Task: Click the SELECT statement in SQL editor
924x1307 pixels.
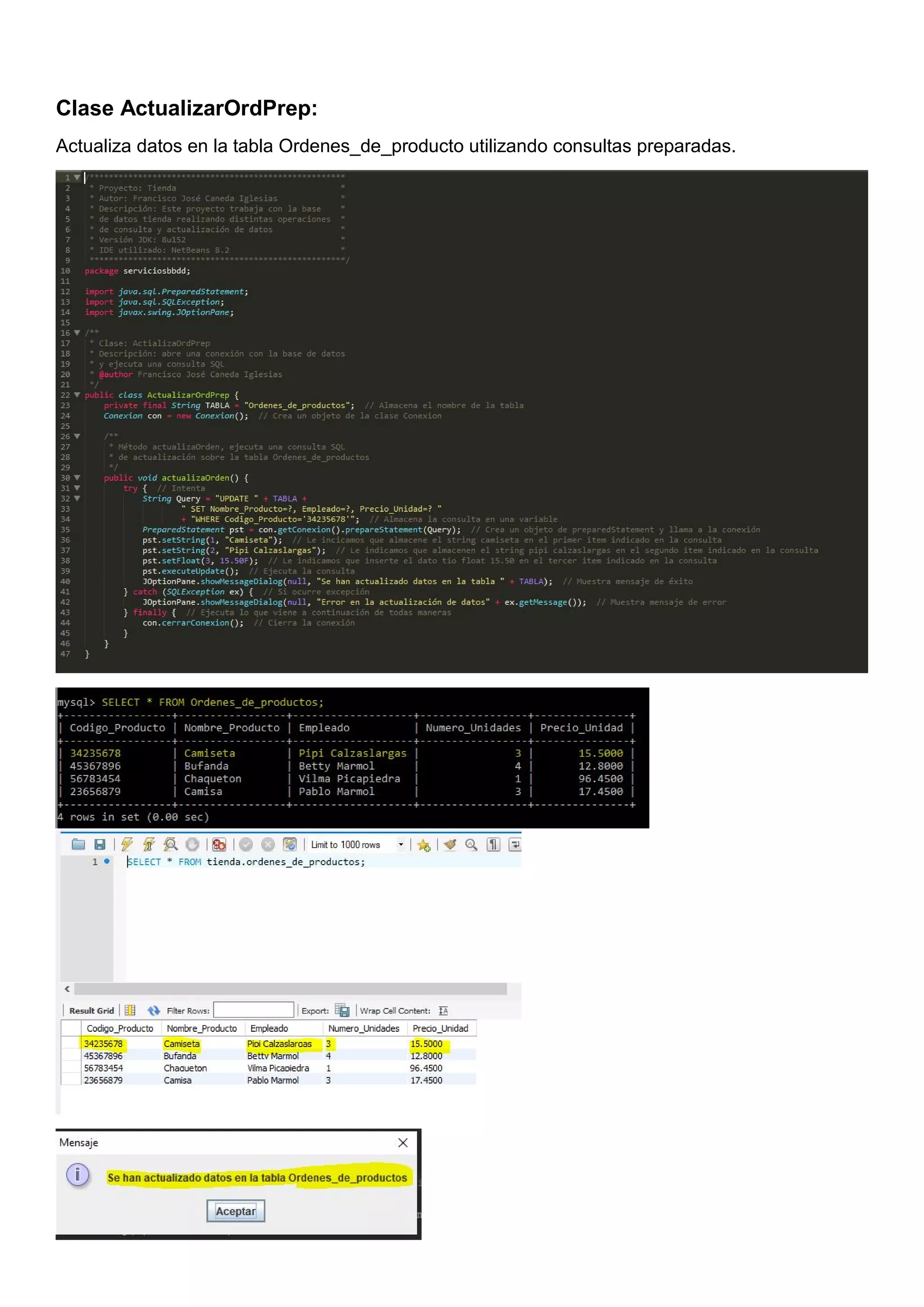Action: click(x=246, y=862)
